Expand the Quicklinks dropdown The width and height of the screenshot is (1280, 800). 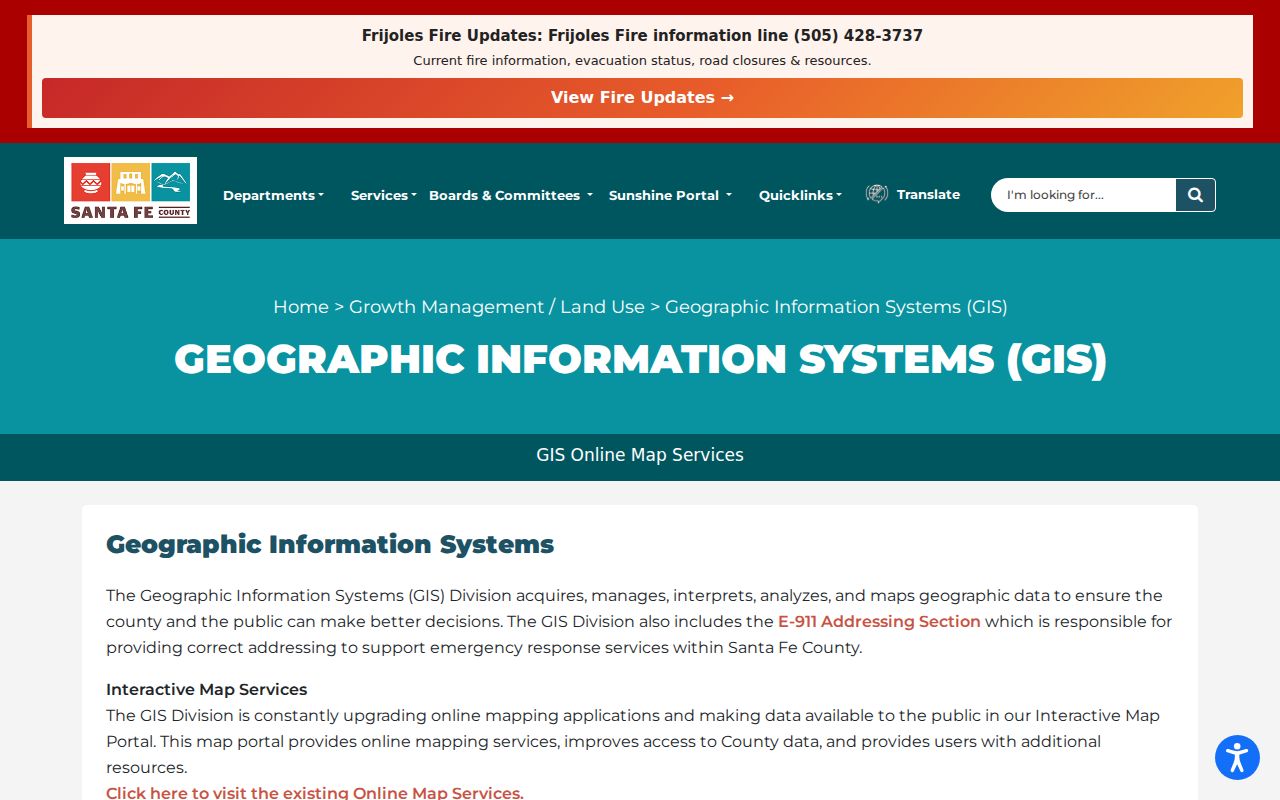(800, 195)
